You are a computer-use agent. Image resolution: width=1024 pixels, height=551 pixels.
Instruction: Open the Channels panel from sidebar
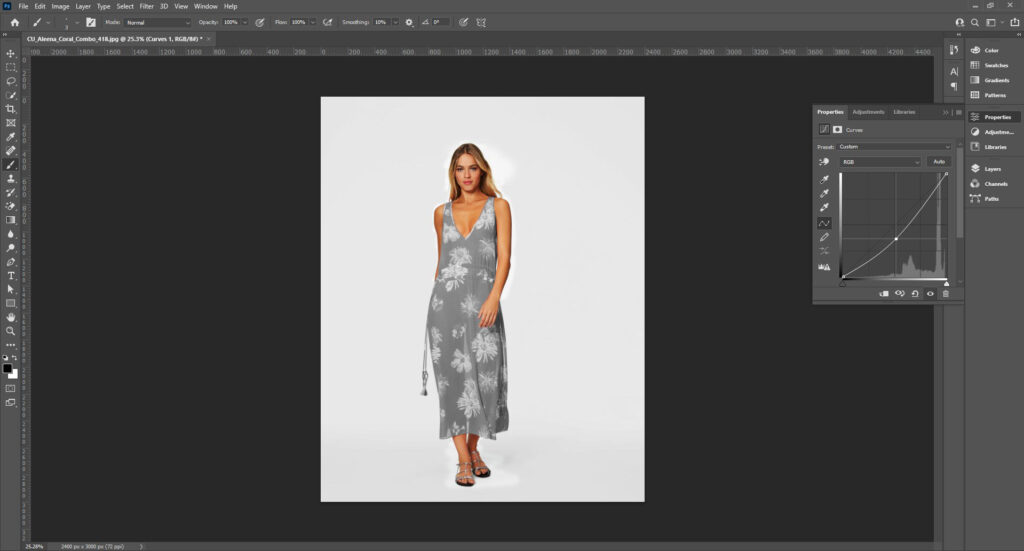[x=995, y=184]
